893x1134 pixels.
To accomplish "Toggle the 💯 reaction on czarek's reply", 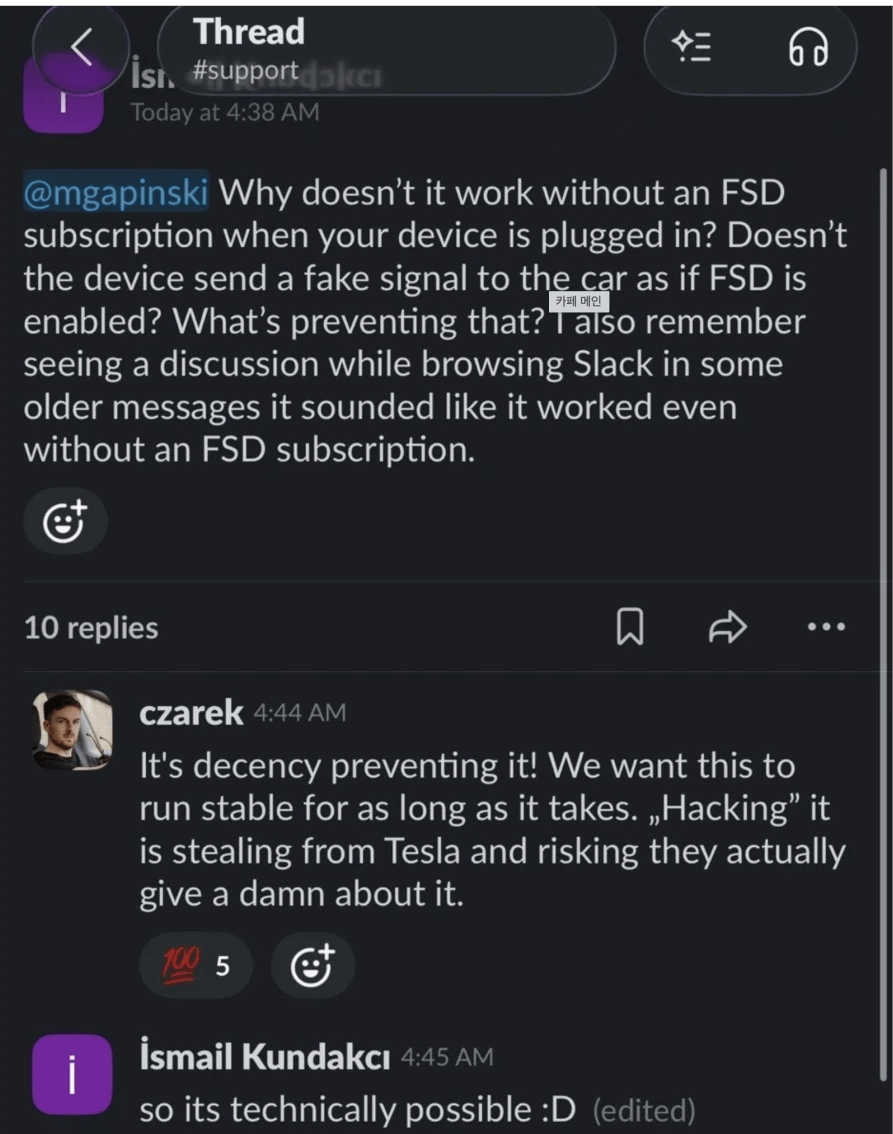I will tap(196, 964).
